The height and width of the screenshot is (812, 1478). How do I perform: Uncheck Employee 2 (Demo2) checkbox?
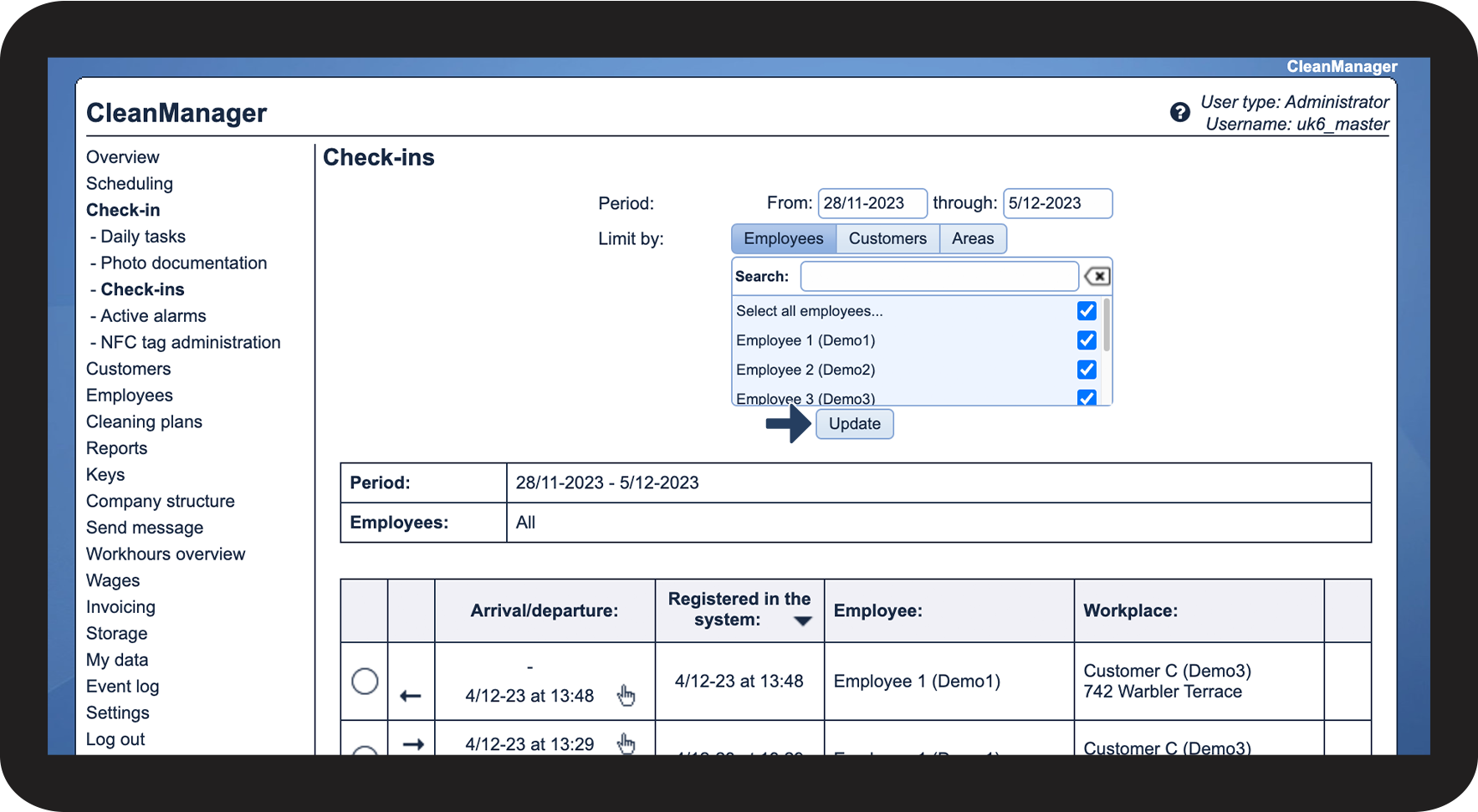pyautogui.click(x=1087, y=370)
